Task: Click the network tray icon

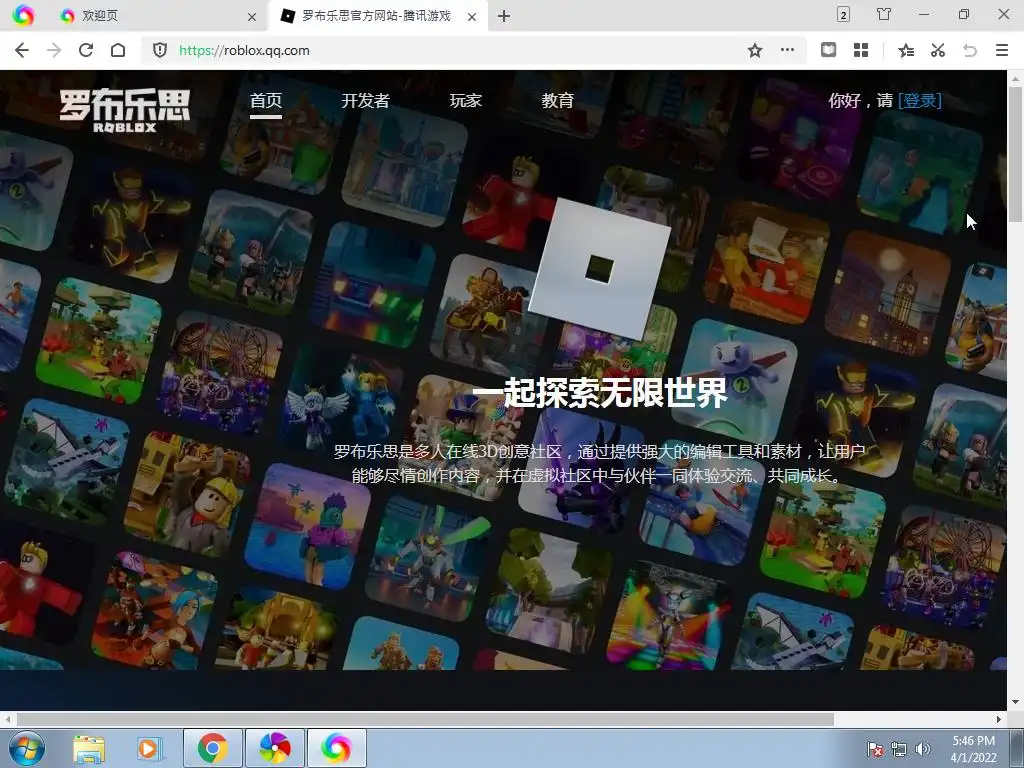Action: (x=899, y=749)
